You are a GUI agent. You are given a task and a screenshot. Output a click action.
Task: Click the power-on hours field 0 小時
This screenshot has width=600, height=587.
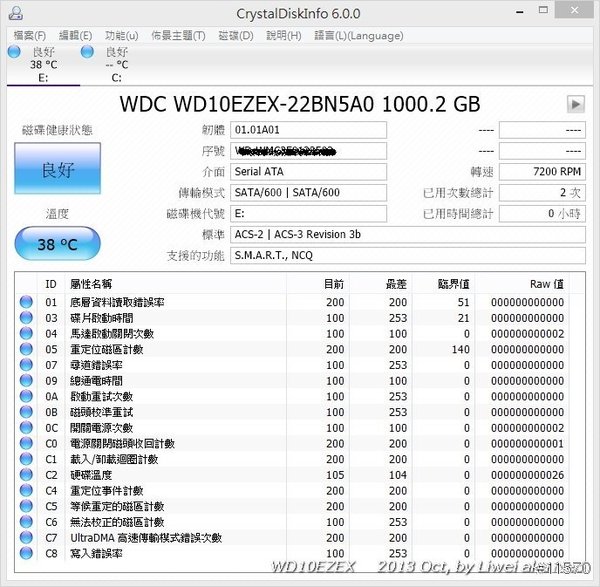tap(542, 214)
